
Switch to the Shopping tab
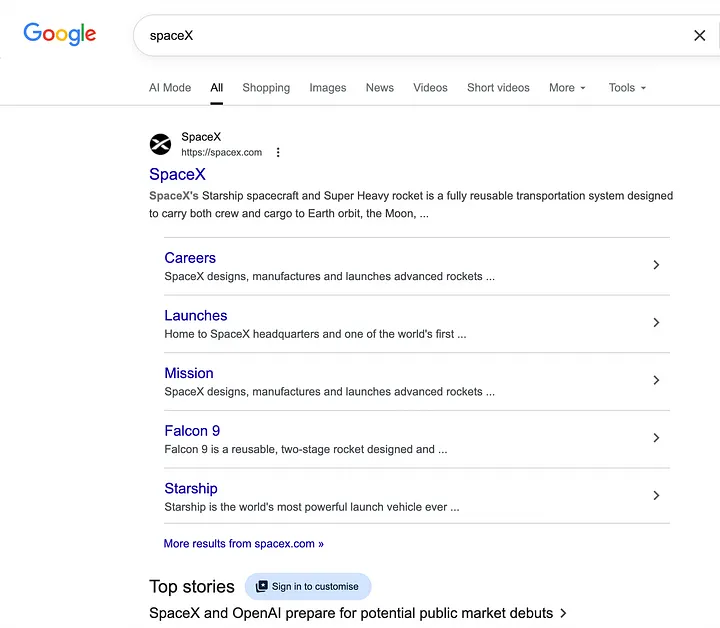266,88
